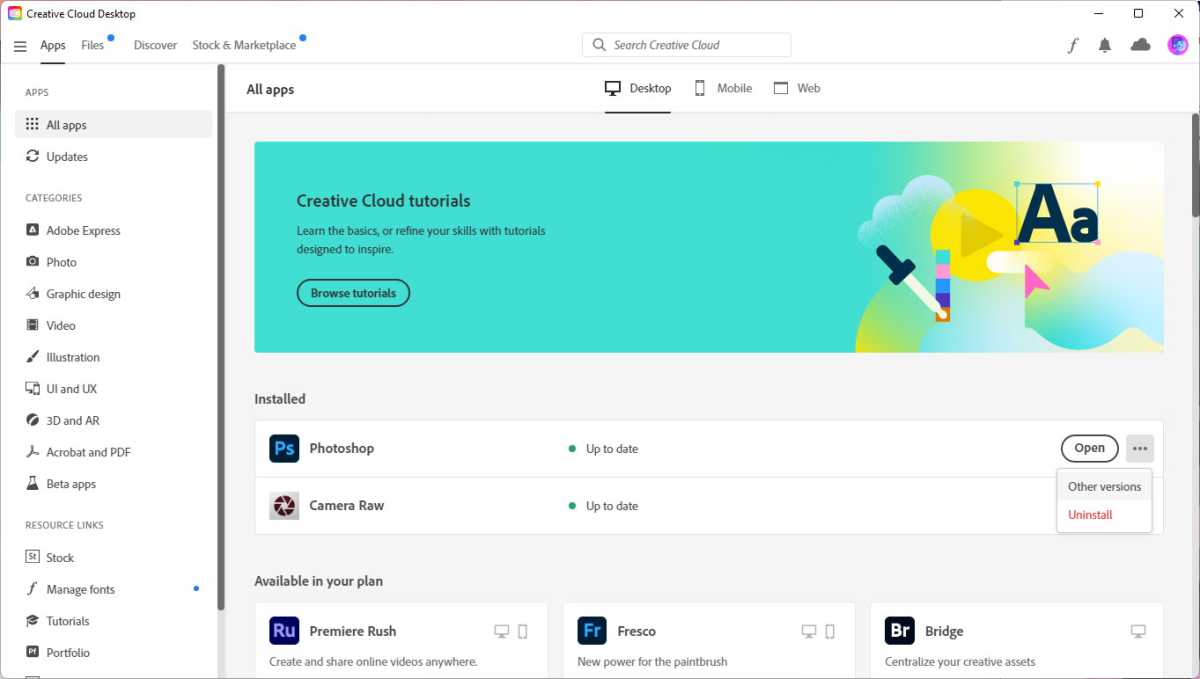Switch to the Discover tab

click(155, 45)
